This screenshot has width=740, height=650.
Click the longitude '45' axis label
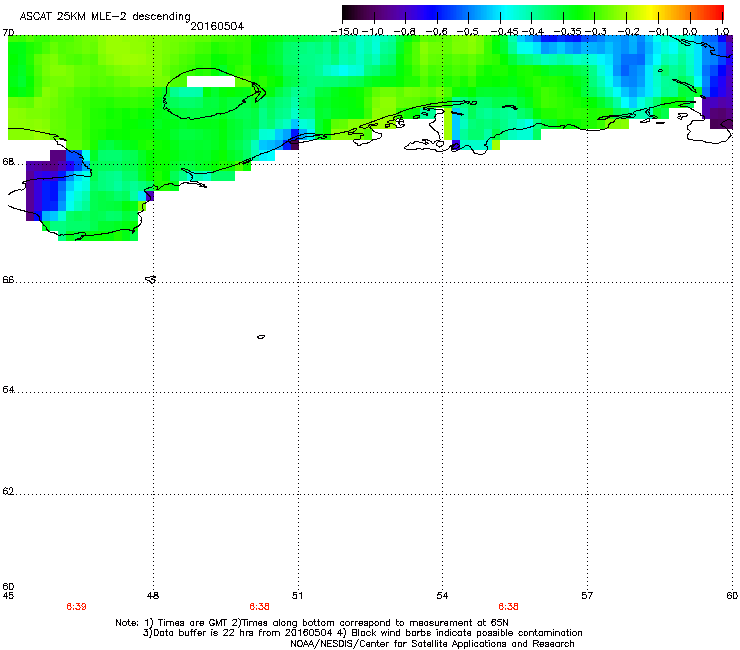[x=8, y=596]
